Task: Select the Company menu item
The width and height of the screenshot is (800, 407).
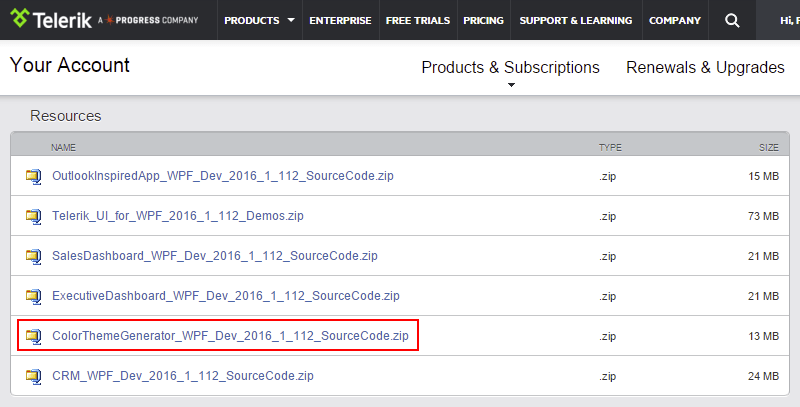Action: 674,20
